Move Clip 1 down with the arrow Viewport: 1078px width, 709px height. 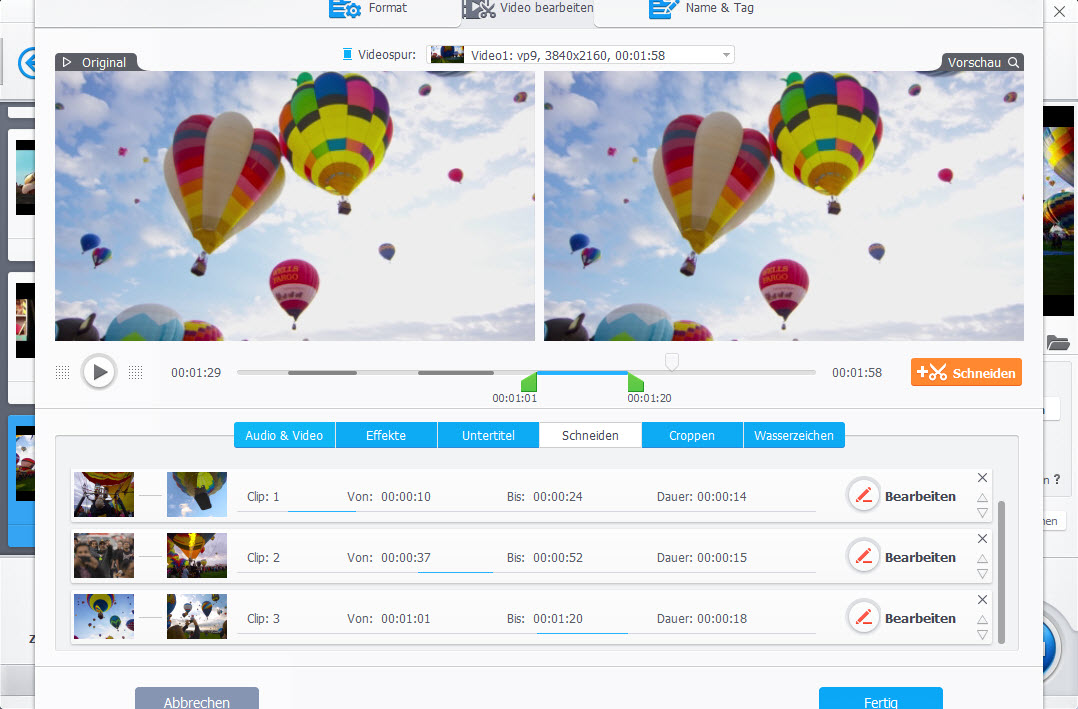pyautogui.click(x=982, y=513)
